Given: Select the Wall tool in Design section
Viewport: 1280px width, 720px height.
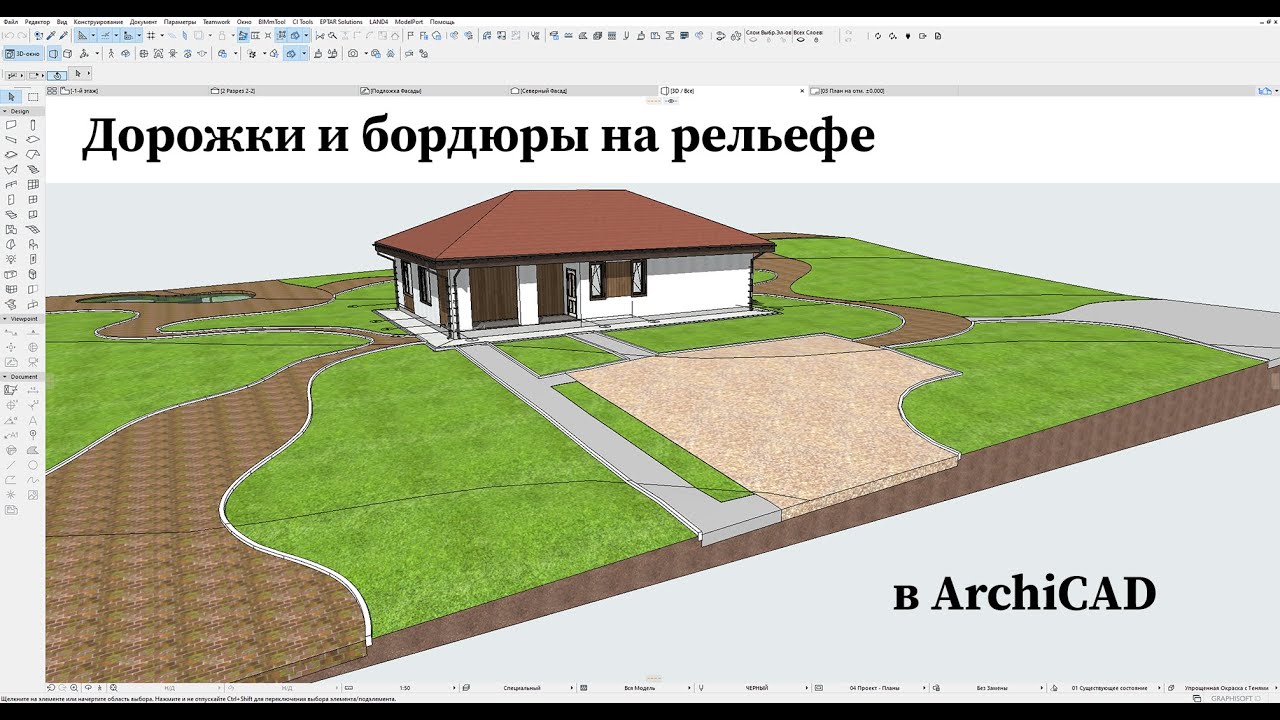Looking at the screenshot, I should pyautogui.click(x=11, y=125).
